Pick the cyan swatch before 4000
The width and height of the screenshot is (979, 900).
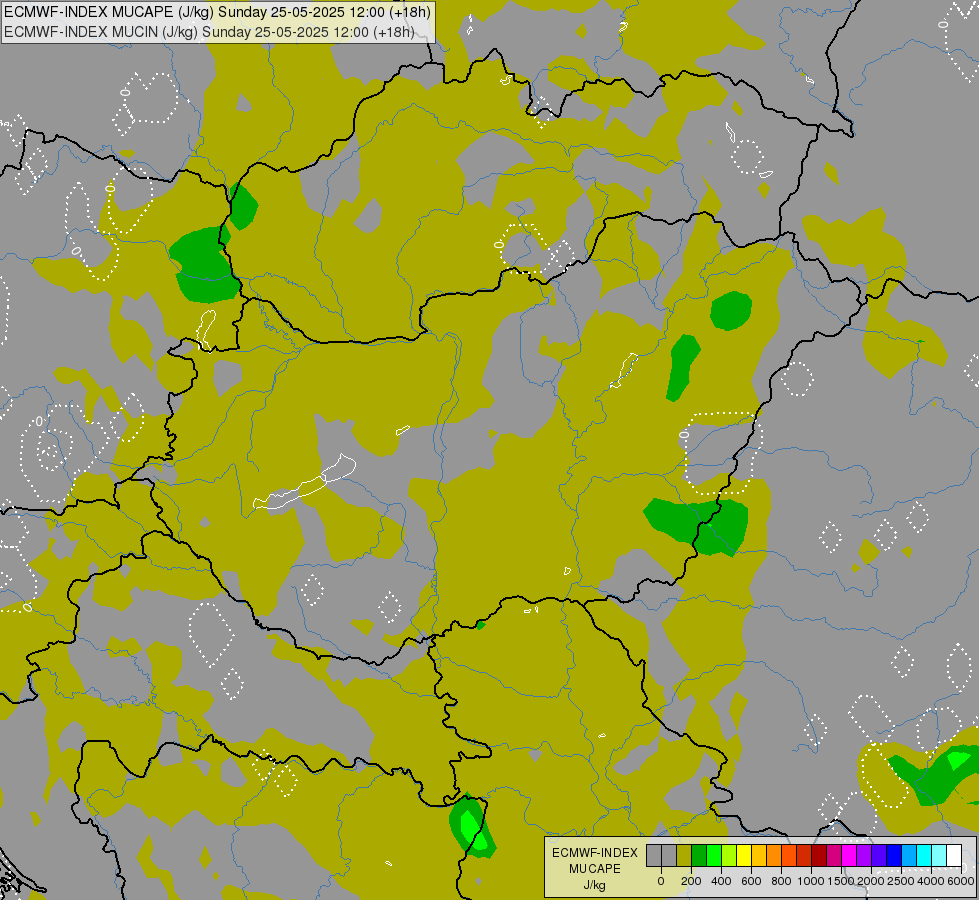click(x=925, y=856)
